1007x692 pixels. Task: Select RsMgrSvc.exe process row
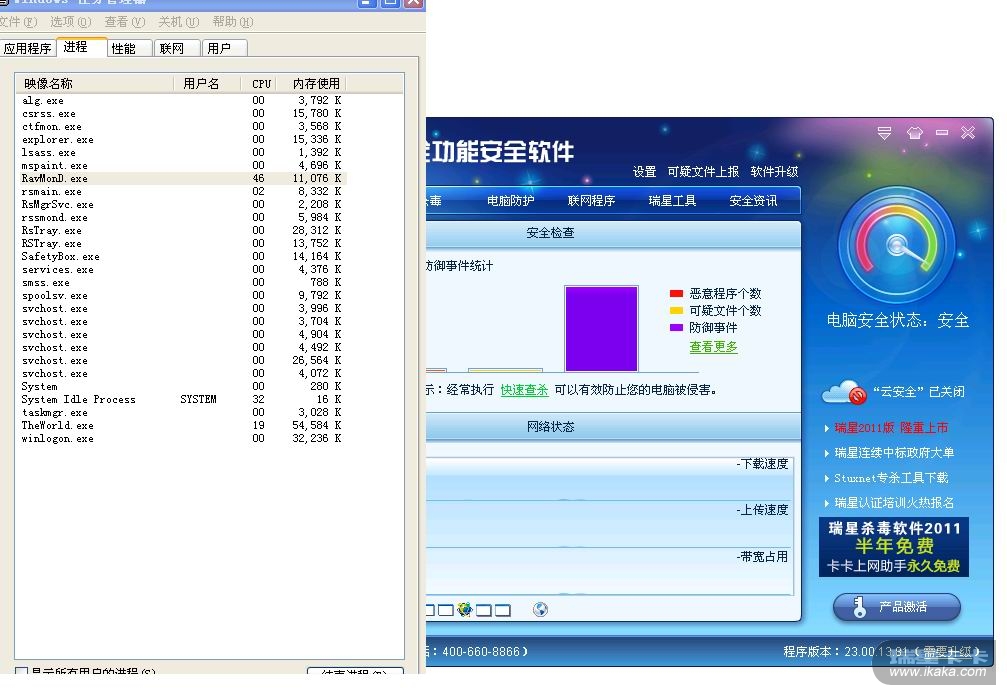coord(182,205)
